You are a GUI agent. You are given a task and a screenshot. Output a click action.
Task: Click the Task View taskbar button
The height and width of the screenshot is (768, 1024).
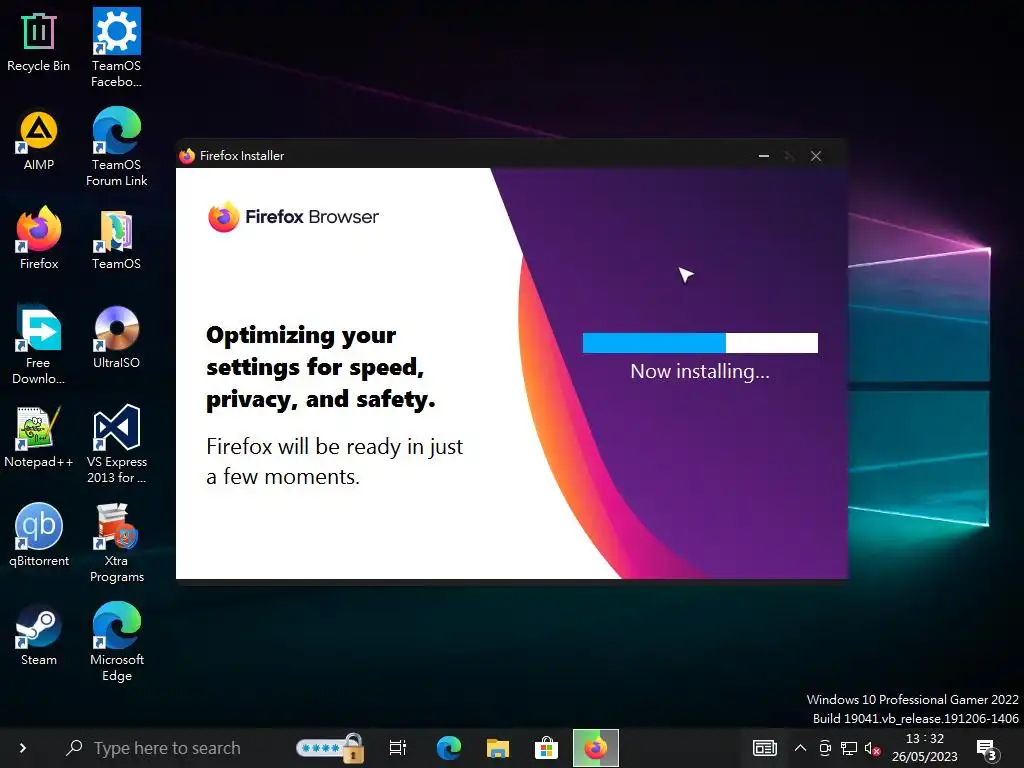coord(398,748)
